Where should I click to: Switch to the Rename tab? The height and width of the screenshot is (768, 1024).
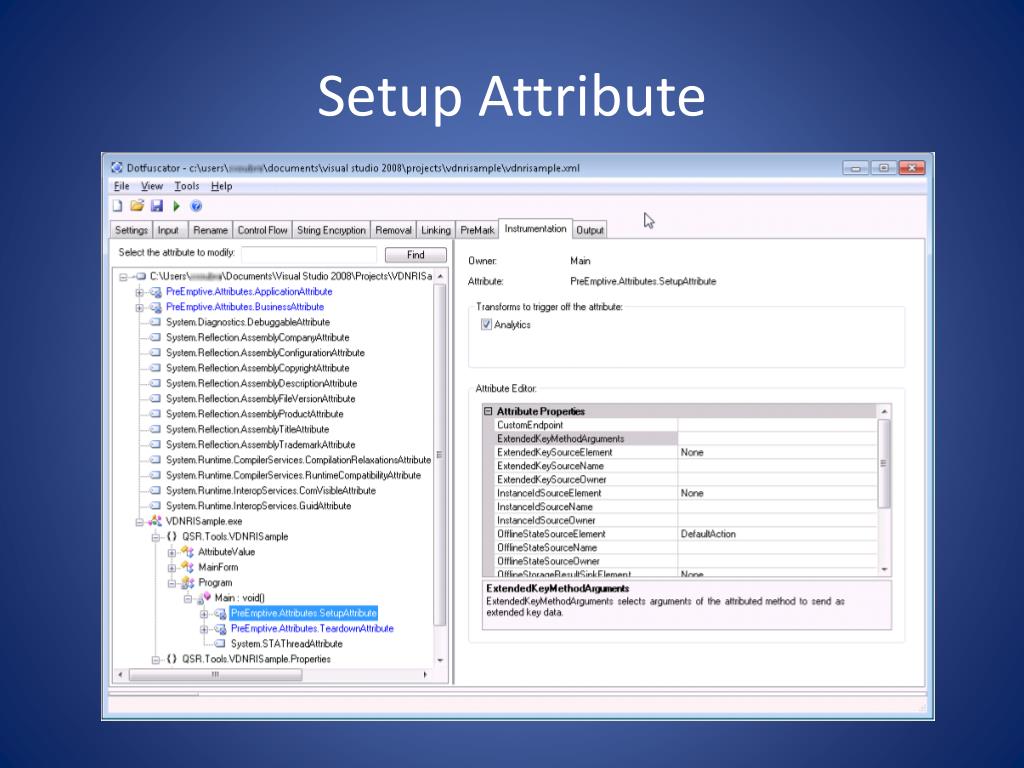(210, 231)
